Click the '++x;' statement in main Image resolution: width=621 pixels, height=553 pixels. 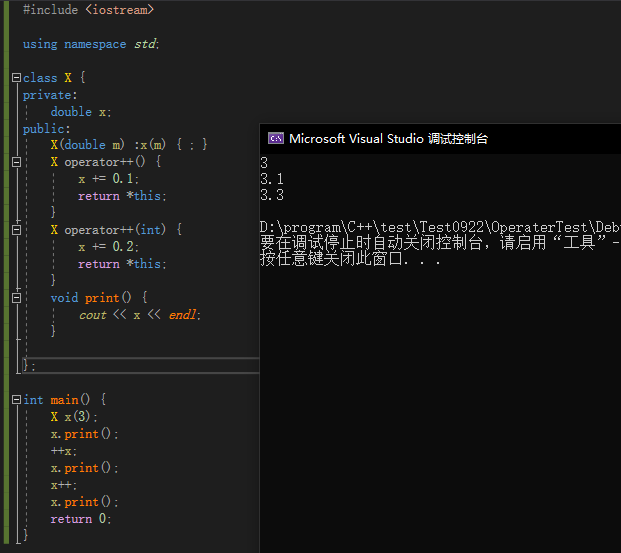pyautogui.click(x=64, y=451)
